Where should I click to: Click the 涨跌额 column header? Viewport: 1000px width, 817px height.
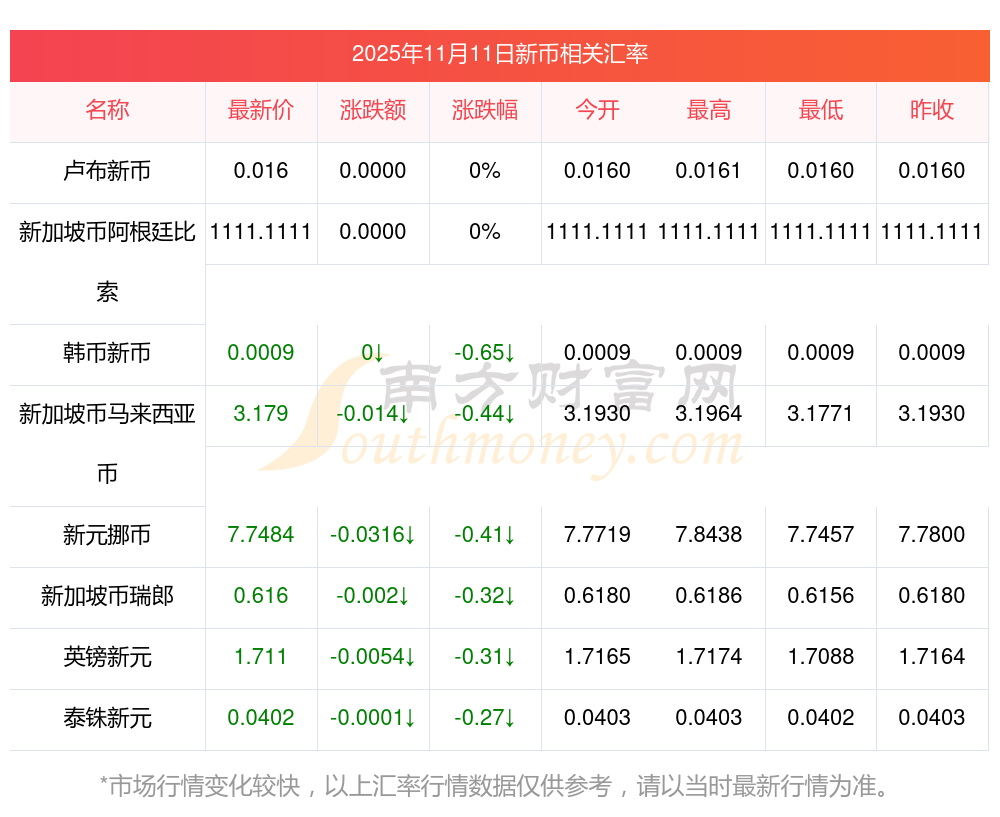coord(373,110)
